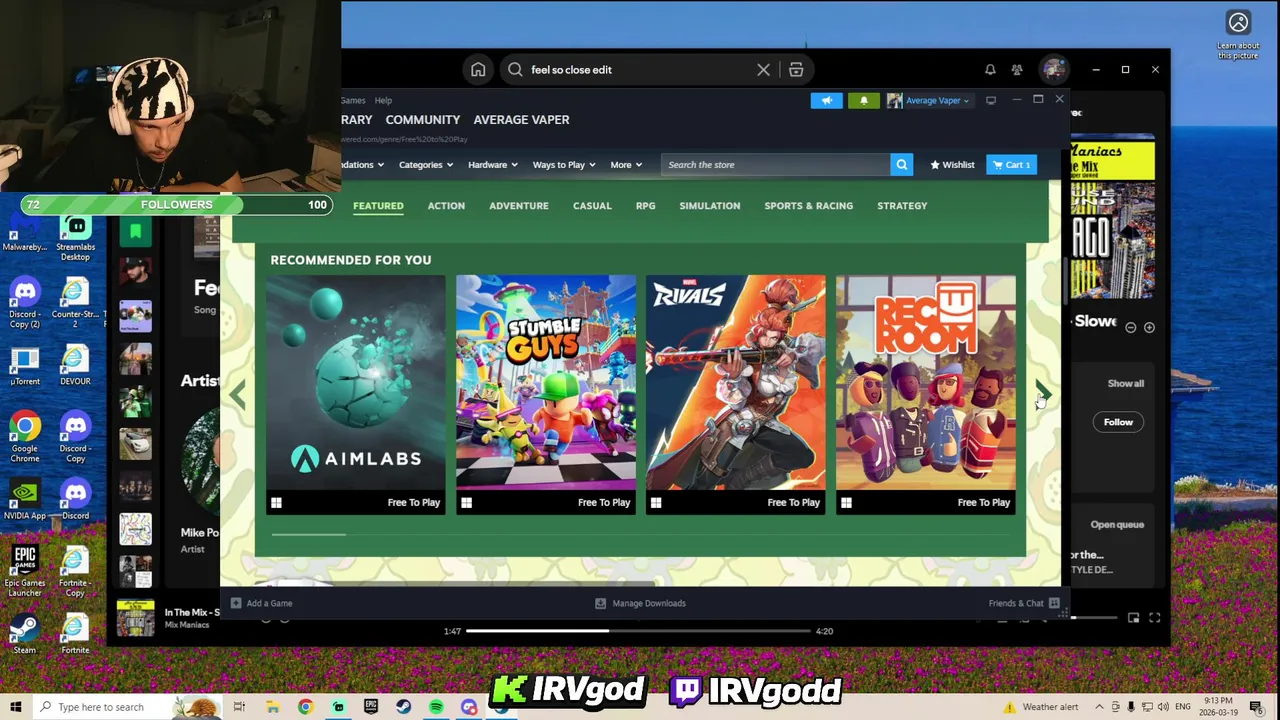Open Steam's COMMUNITY section

point(423,120)
